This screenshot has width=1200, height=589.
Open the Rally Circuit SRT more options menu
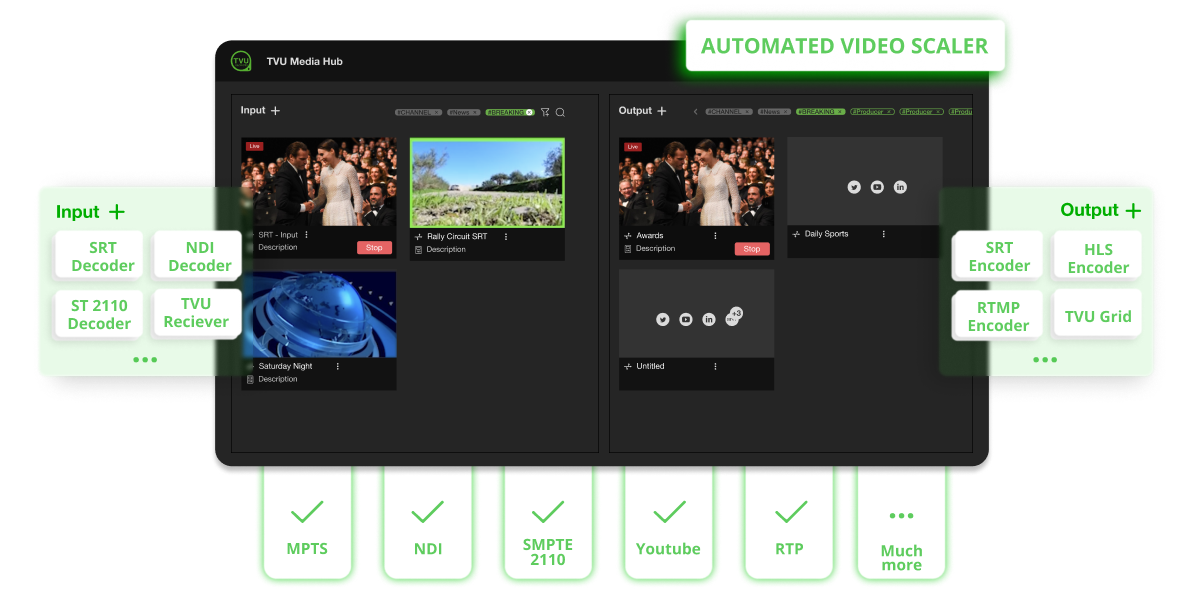[506, 237]
